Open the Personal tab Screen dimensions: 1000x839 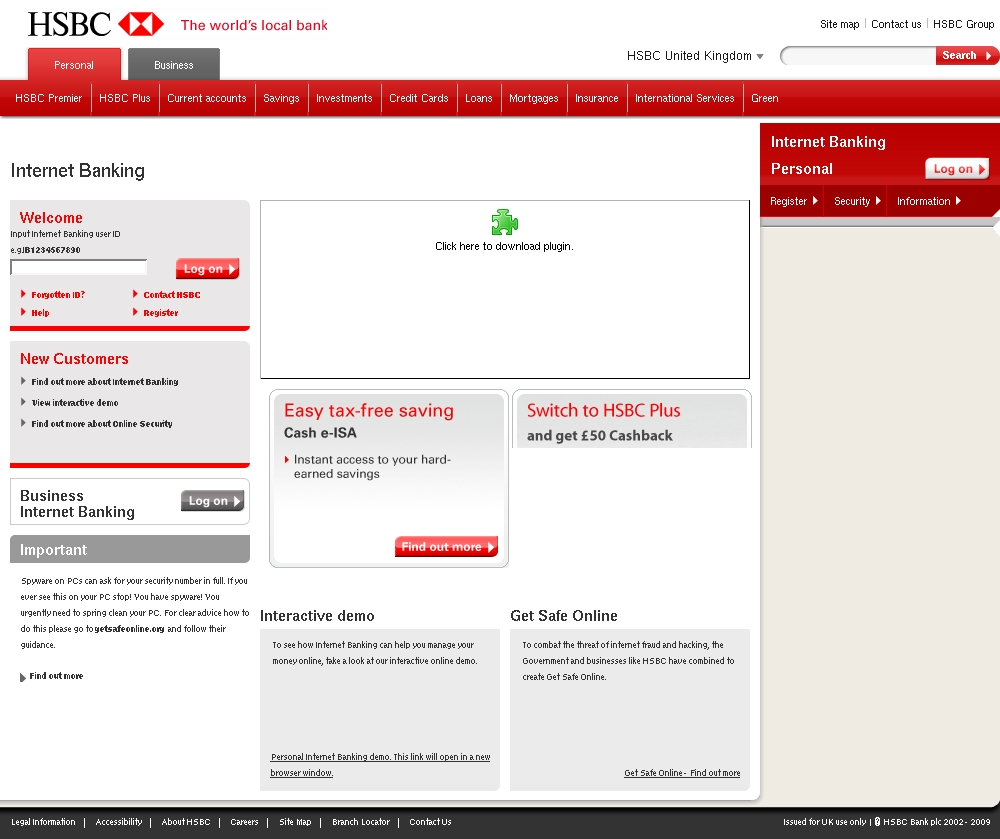[74, 65]
